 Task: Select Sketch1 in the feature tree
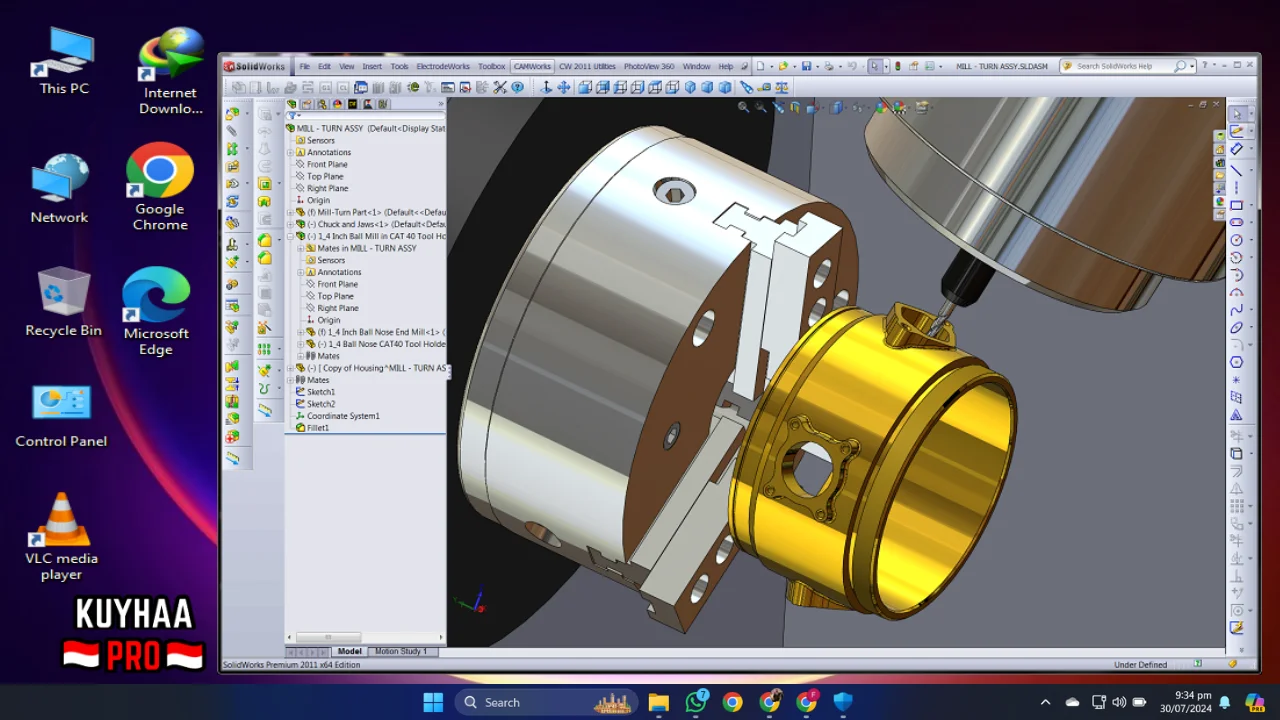(321, 392)
